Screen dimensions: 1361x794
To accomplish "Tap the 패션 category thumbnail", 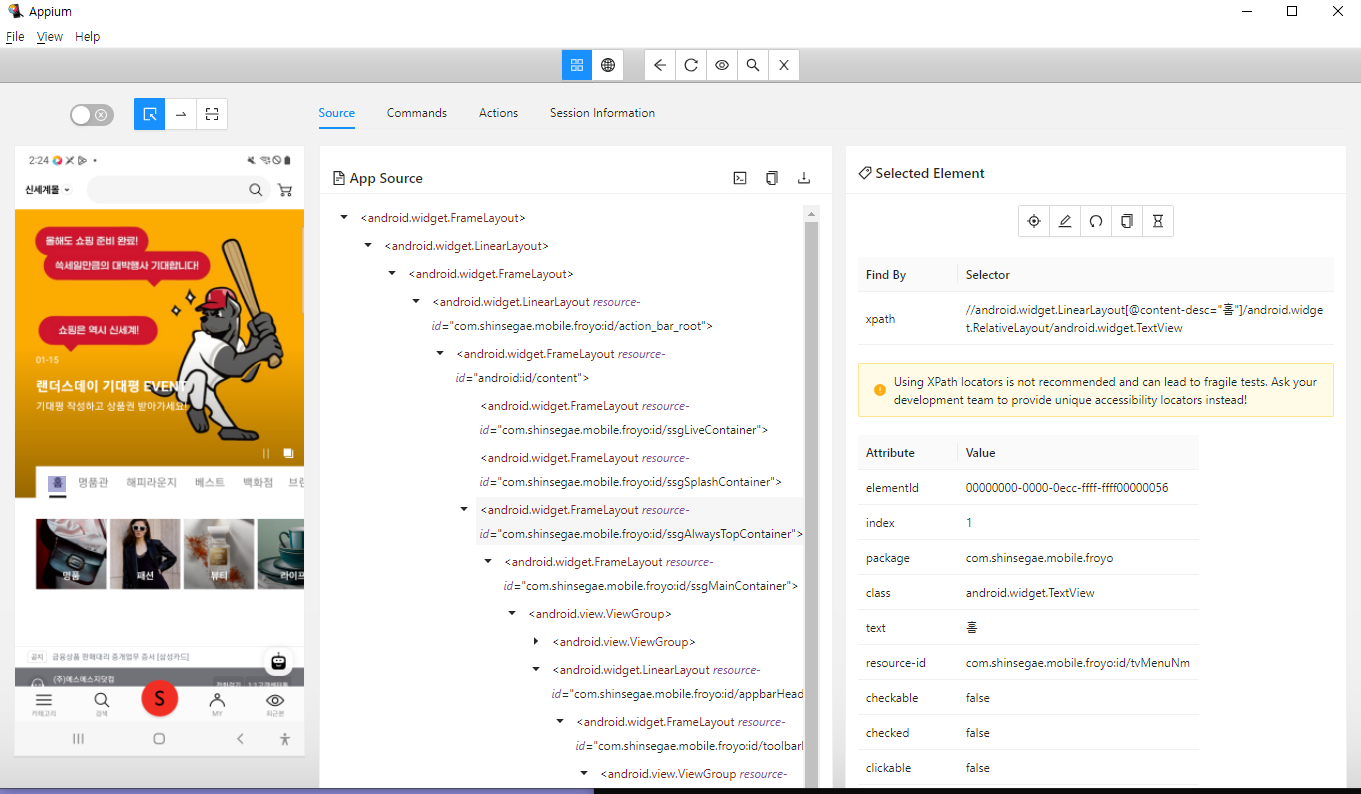I will [x=145, y=553].
